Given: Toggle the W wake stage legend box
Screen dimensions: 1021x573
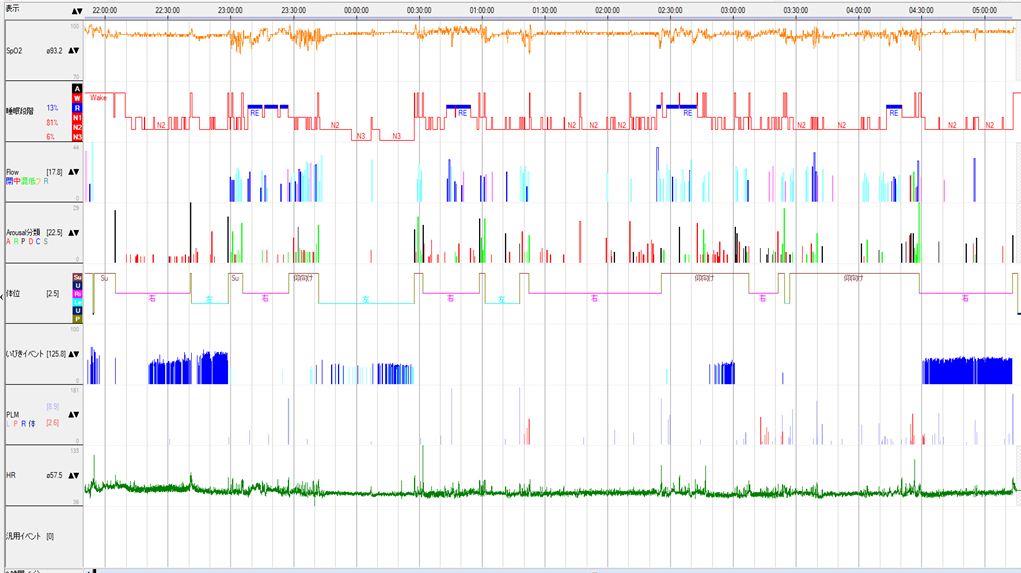Looking at the screenshot, I should point(78,98).
